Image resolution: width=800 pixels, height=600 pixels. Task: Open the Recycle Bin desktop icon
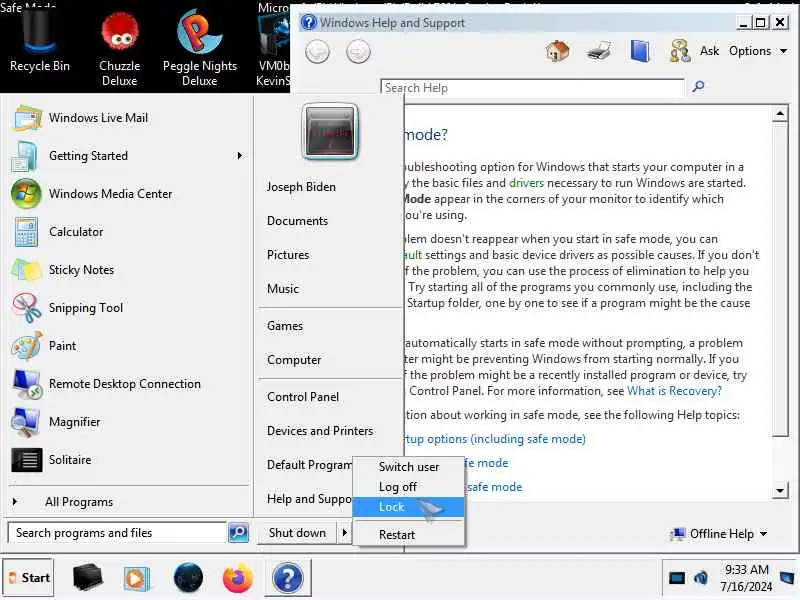pos(39,43)
